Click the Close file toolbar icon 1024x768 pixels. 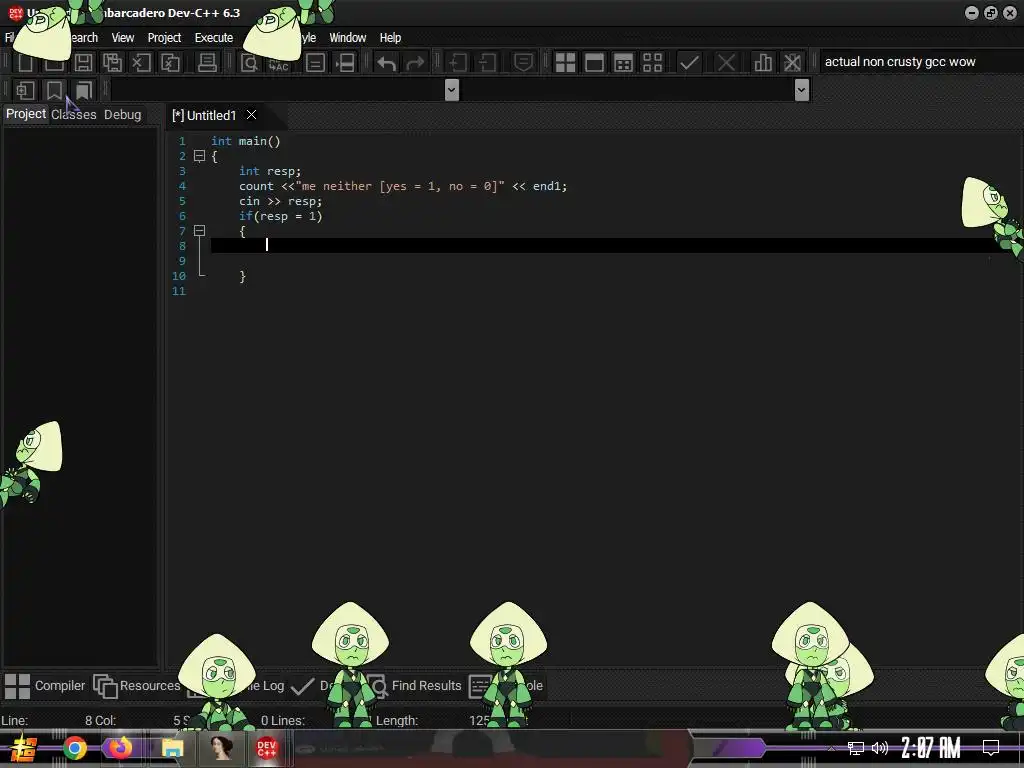[141, 63]
